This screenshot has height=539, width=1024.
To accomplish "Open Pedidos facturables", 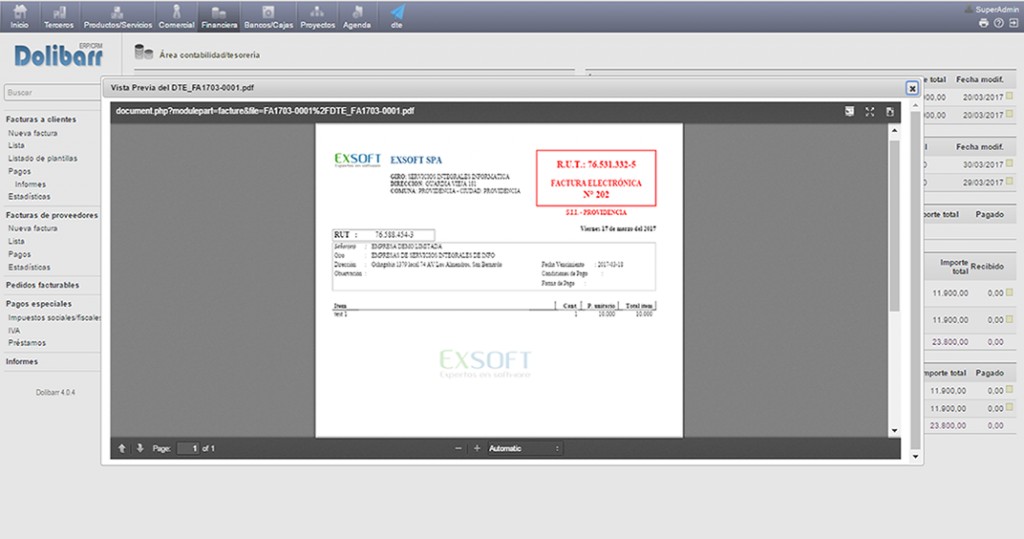I will (x=42, y=286).
